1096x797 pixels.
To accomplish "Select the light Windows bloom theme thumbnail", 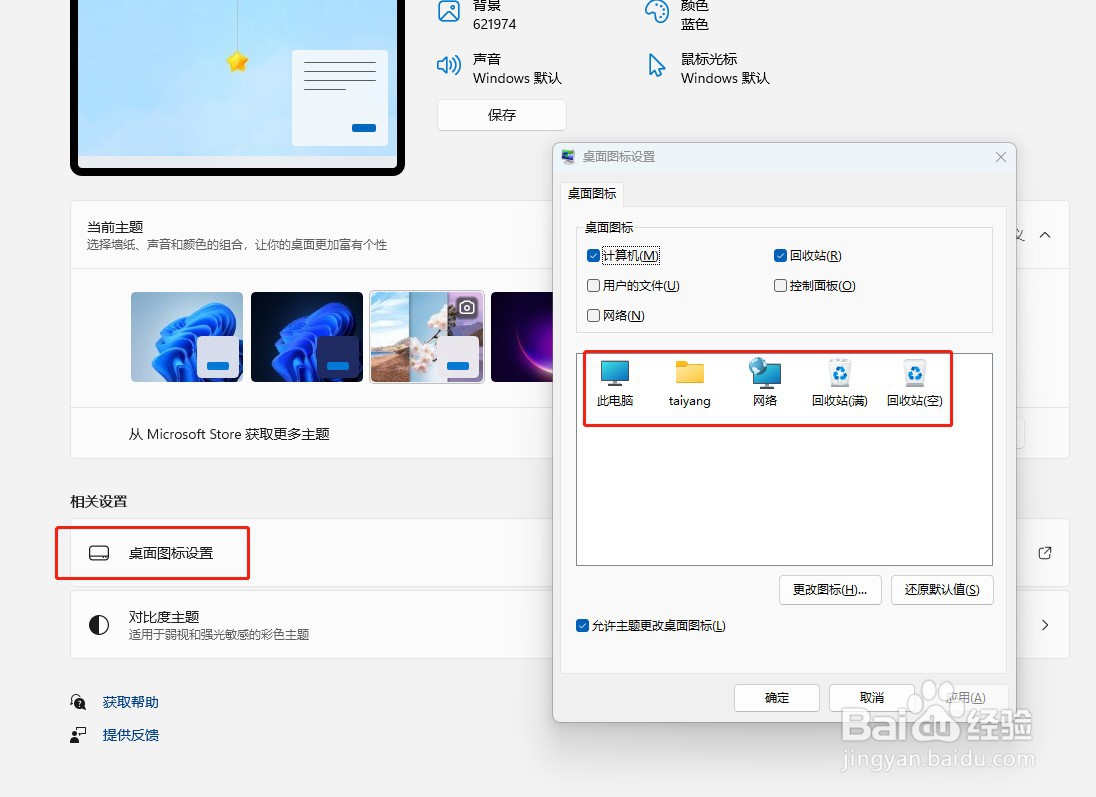I will (187, 337).
